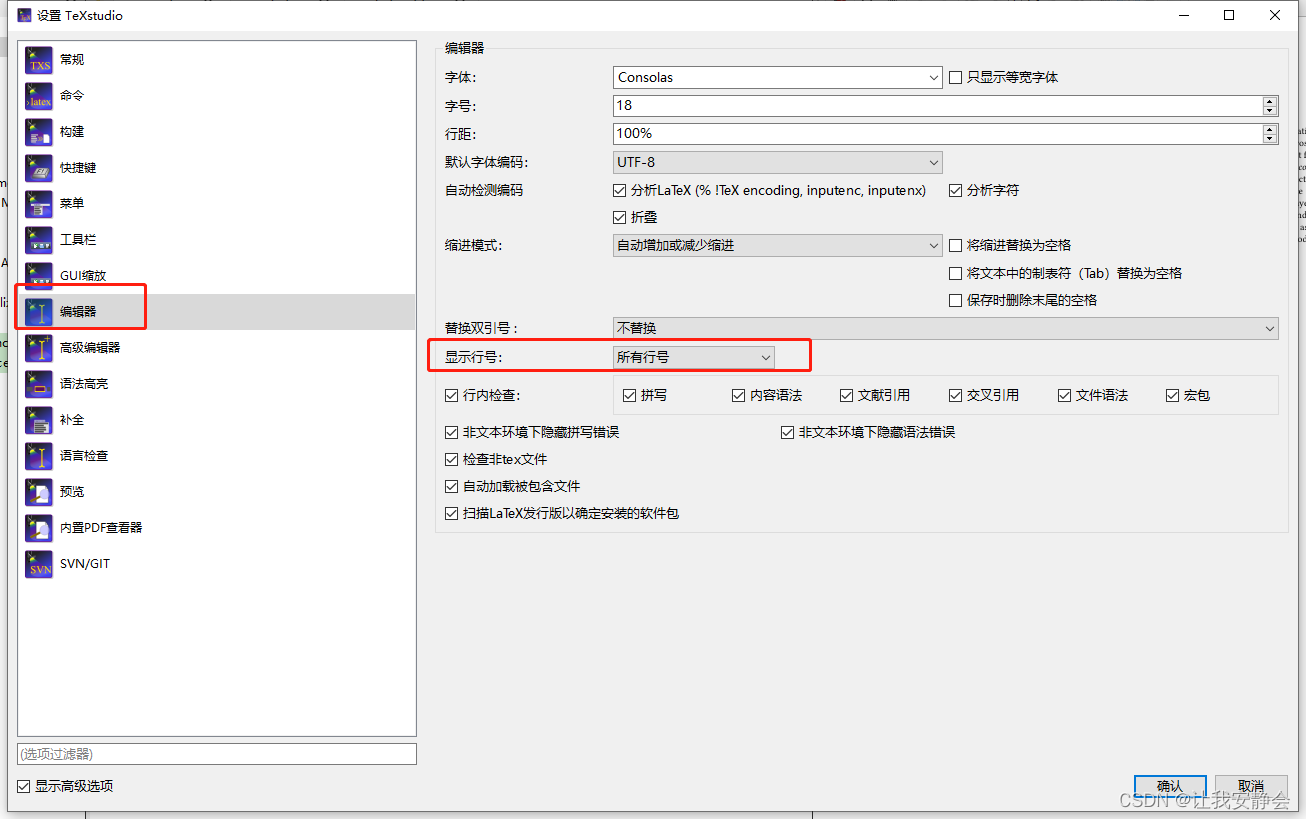Image resolution: width=1306 pixels, height=819 pixels.
Task: Toggle 只显示等宽字体 checkbox
Action: 955,77
